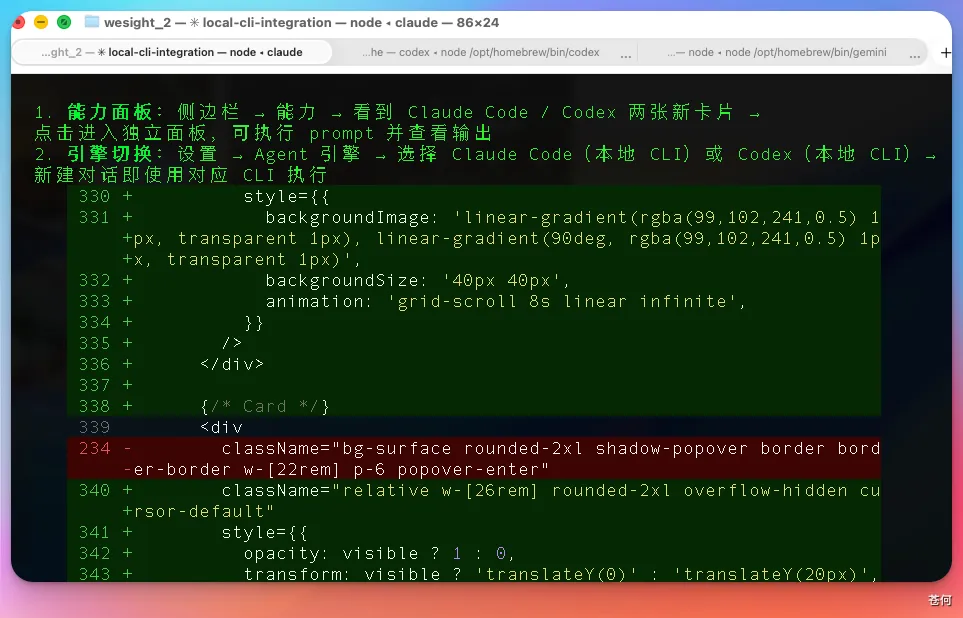Open a new tab with plus button
Viewport: 963px width, 618px height.
pos(945,53)
